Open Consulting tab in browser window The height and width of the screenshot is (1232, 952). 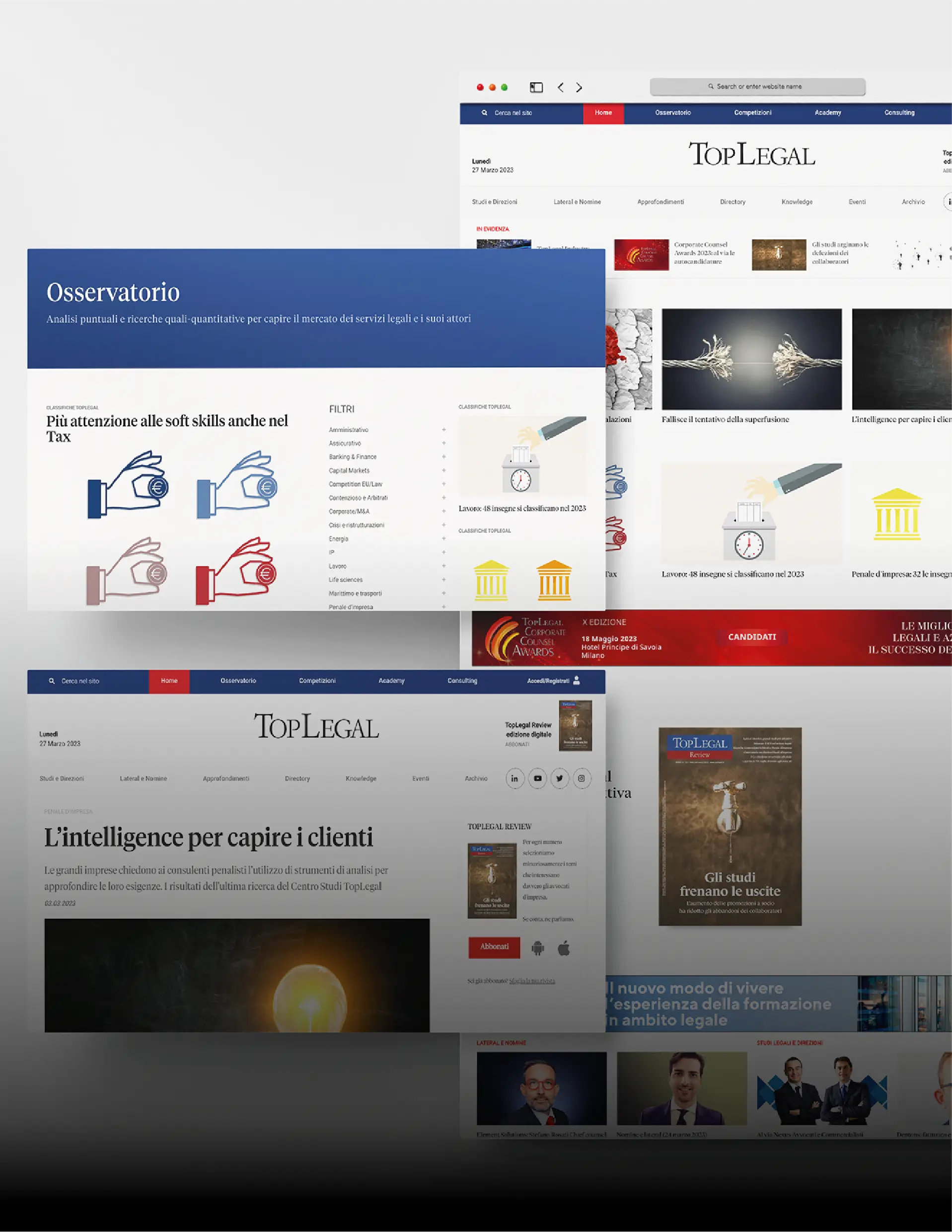pyautogui.click(x=899, y=113)
